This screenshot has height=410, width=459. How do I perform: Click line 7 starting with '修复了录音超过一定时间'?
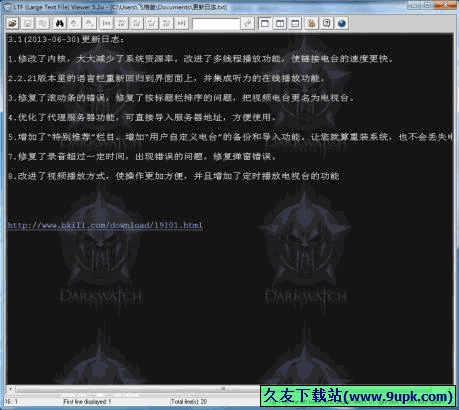pos(142,156)
